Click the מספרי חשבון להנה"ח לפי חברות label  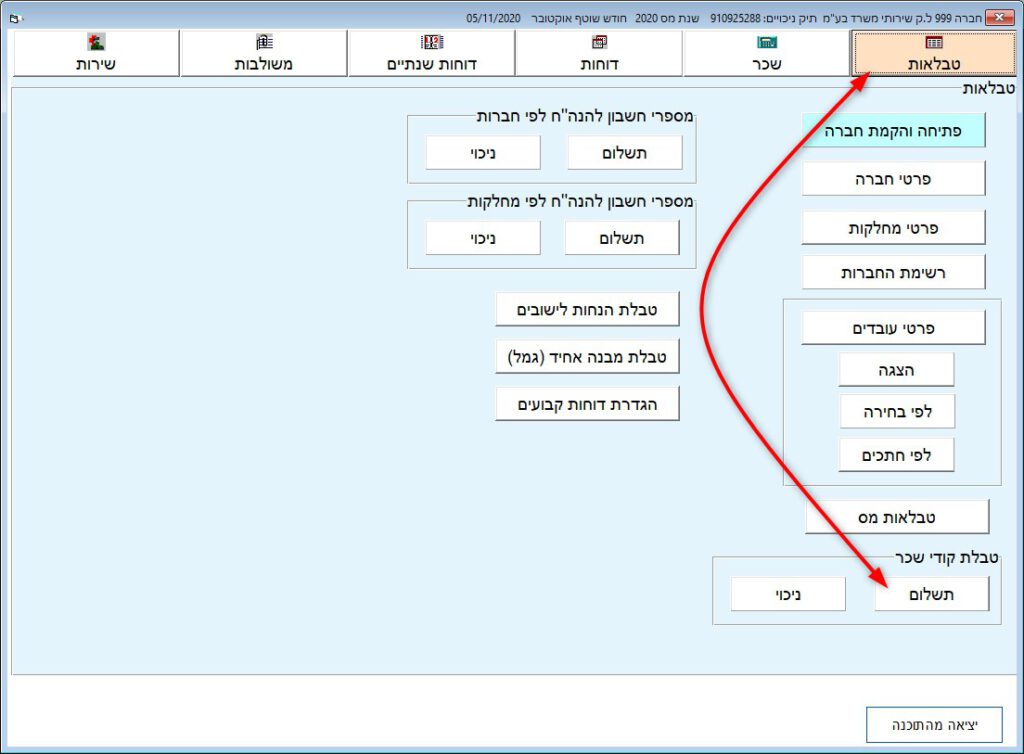[x=584, y=116]
